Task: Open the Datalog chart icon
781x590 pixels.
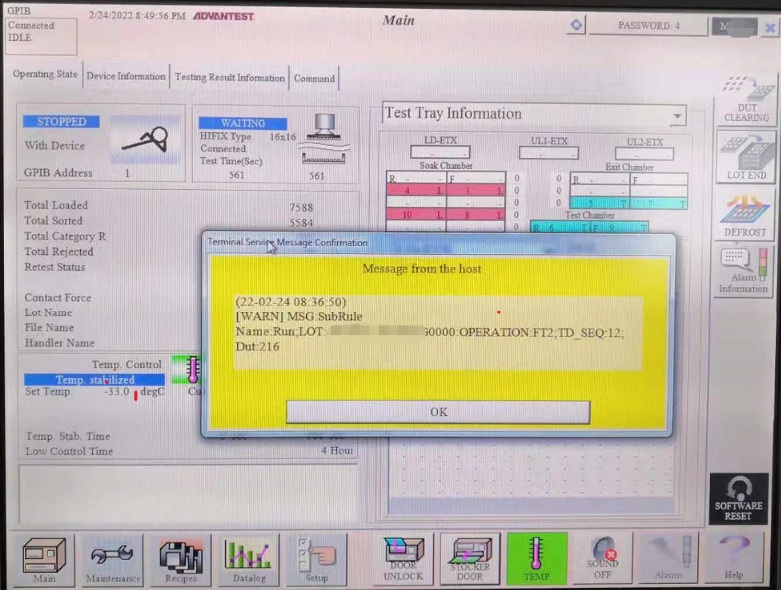Action: pyautogui.click(x=248, y=559)
